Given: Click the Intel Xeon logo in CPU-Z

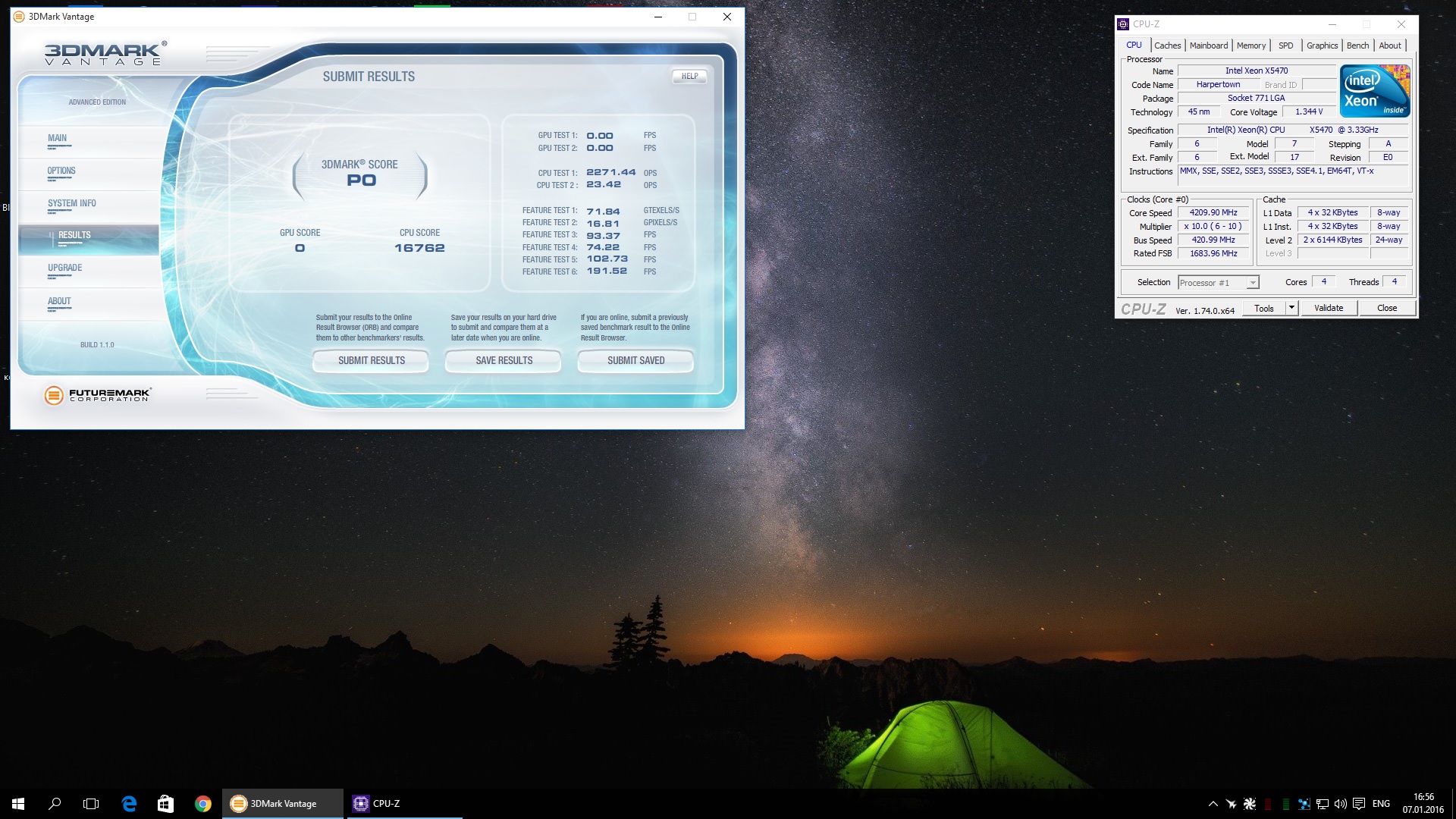Looking at the screenshot, I should 1374,91.
